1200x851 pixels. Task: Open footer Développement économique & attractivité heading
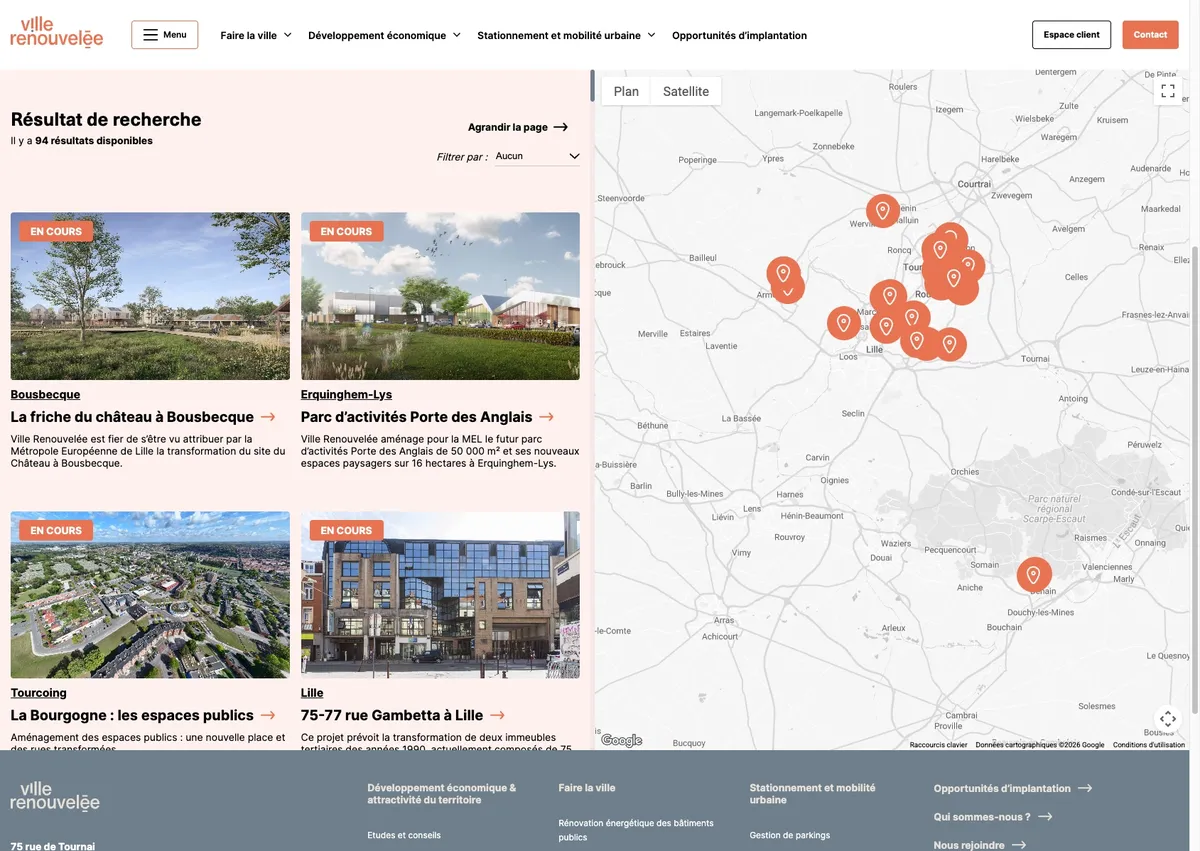[x=442, y=794]
